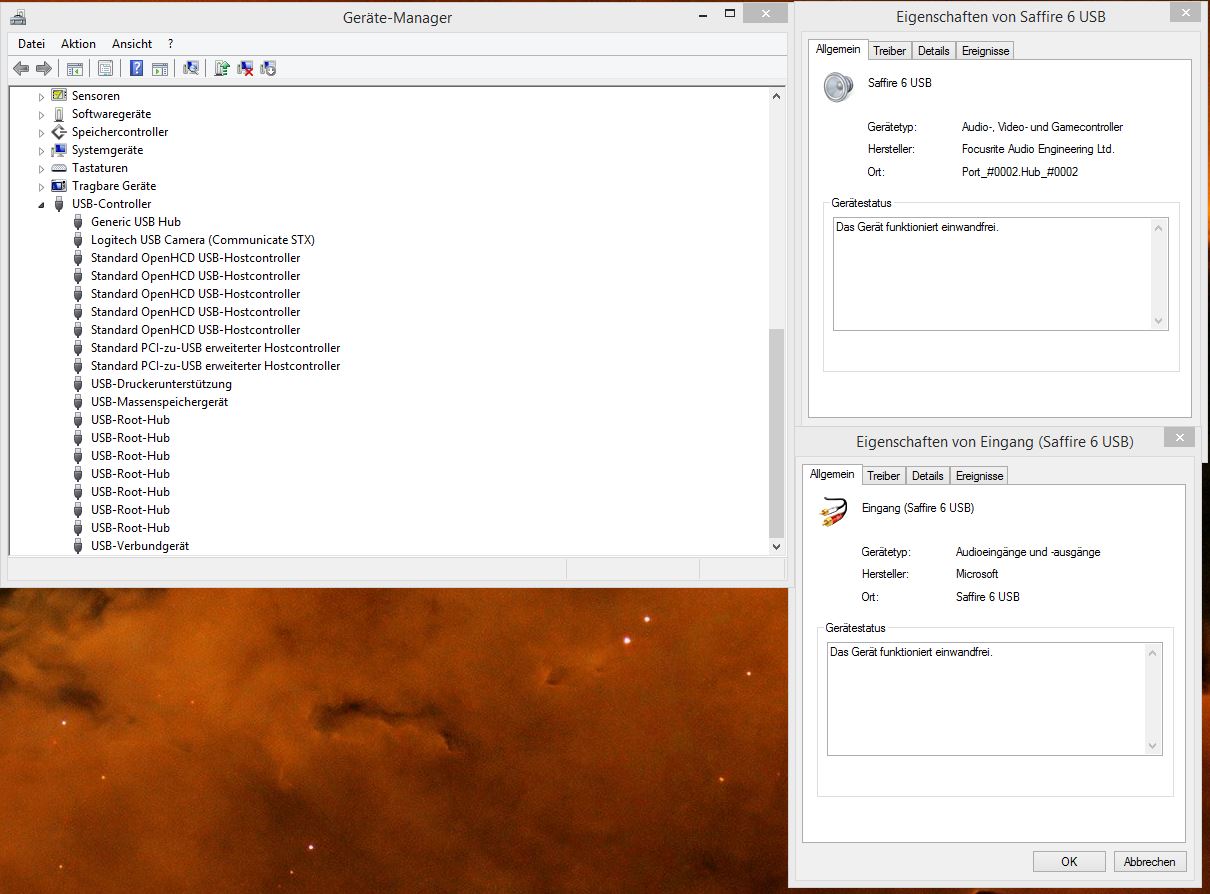Click the blue Help question mark icon
This screenshot has height=894, width=1210.
[x=136, y=68]
